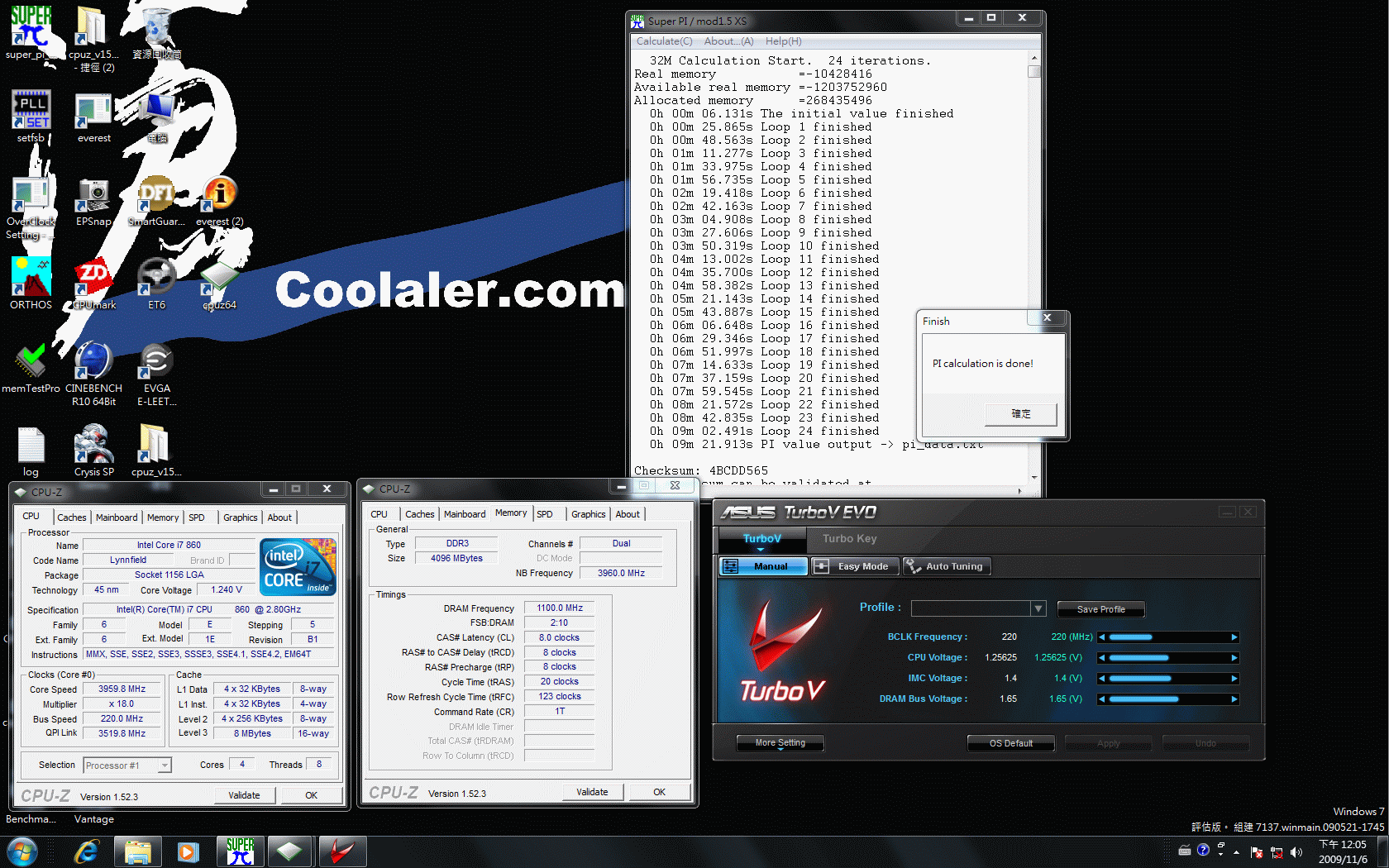
Task: Open Windows Media Player taskbar icon
Action: point(189,851)
